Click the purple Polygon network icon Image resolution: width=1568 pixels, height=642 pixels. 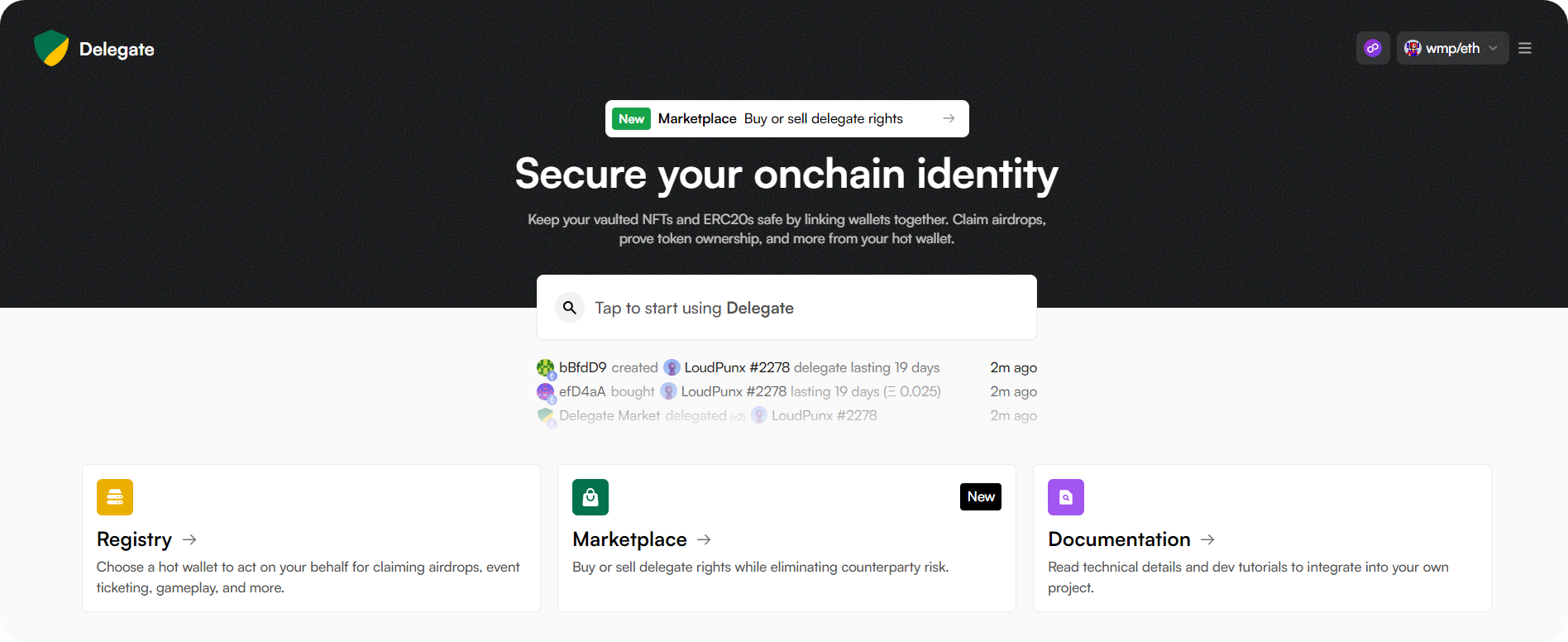tap(1373, 48)
